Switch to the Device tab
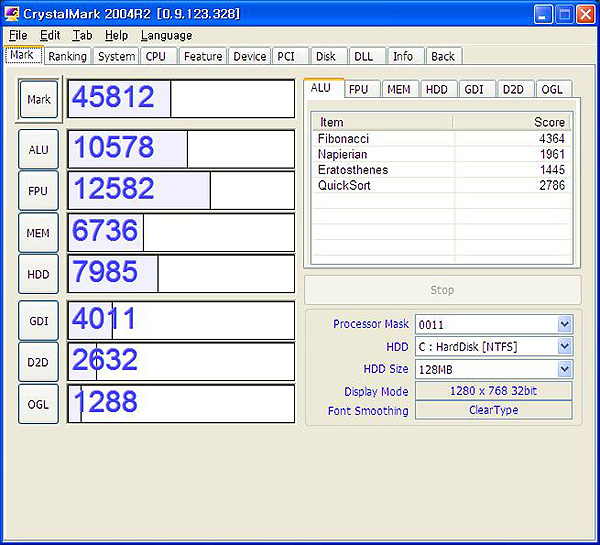 click(249, 56)
